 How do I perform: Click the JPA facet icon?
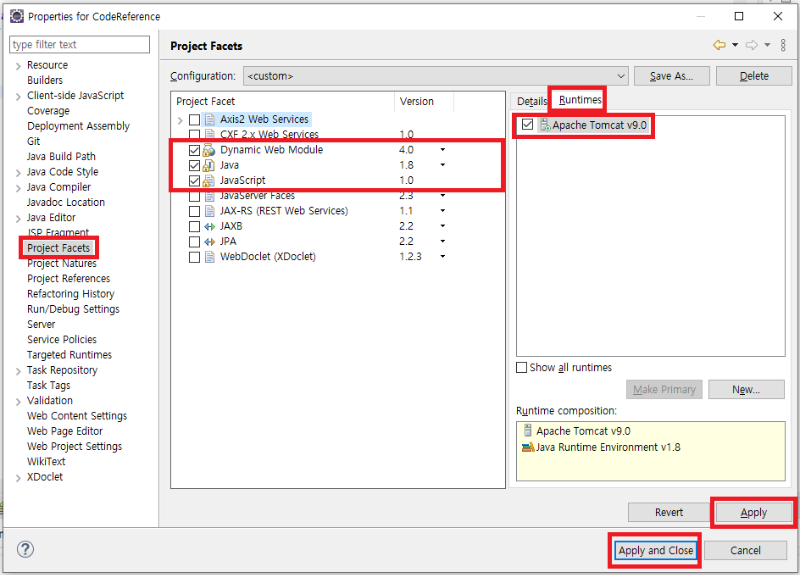pyautogui.click(x=209, y=242)
